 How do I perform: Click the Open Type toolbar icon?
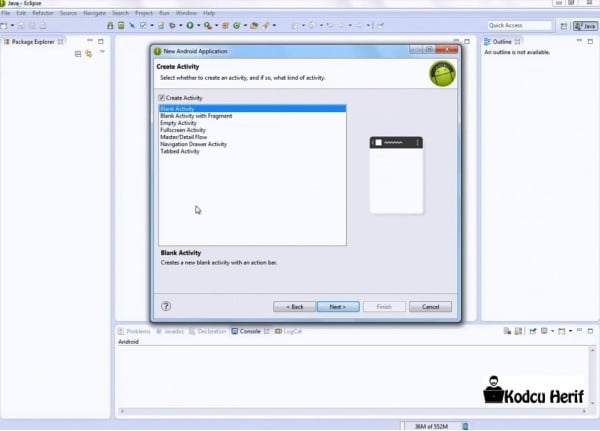tap(254, 25)
